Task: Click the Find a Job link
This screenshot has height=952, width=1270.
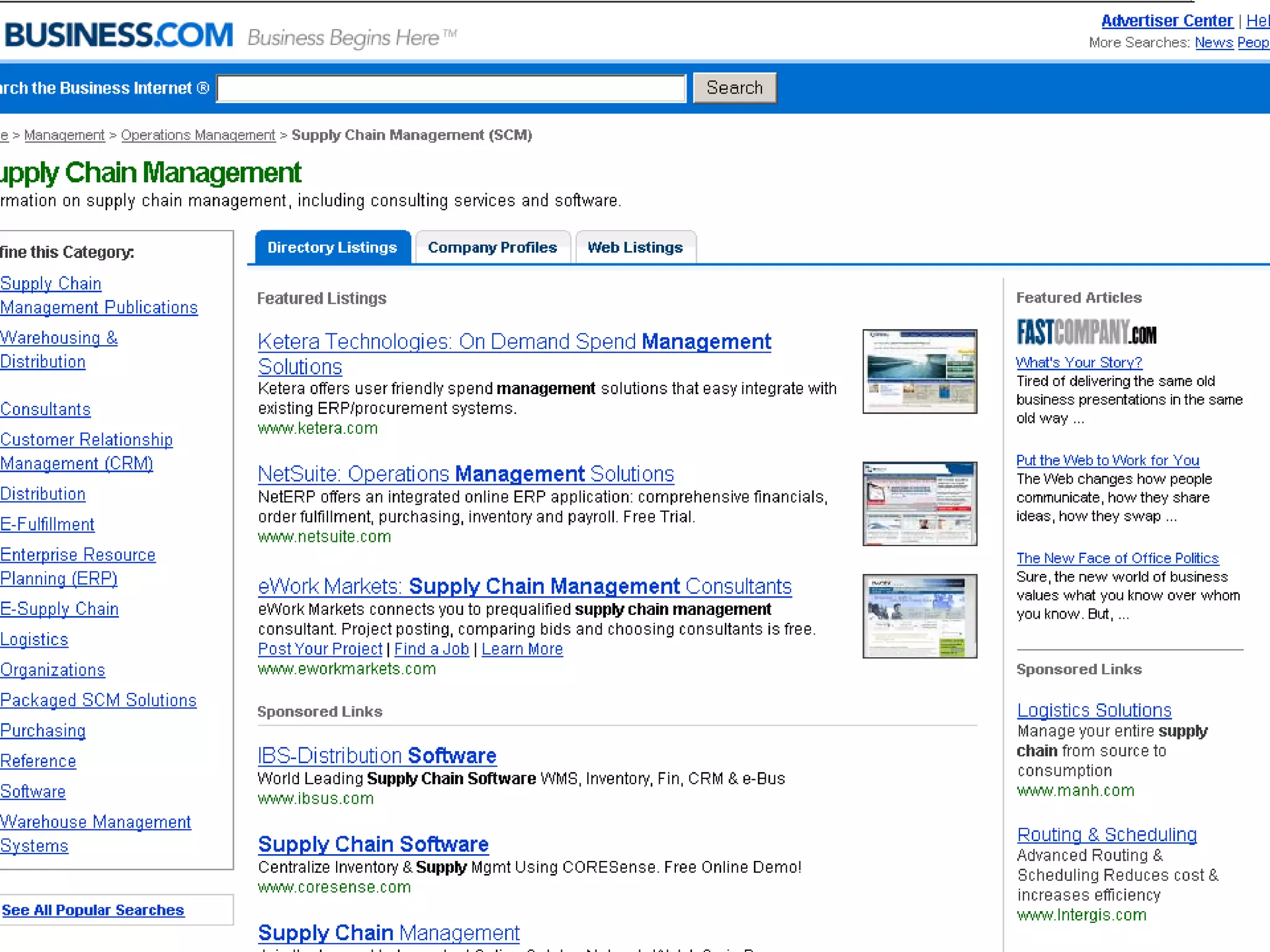Action: (432, 649)
